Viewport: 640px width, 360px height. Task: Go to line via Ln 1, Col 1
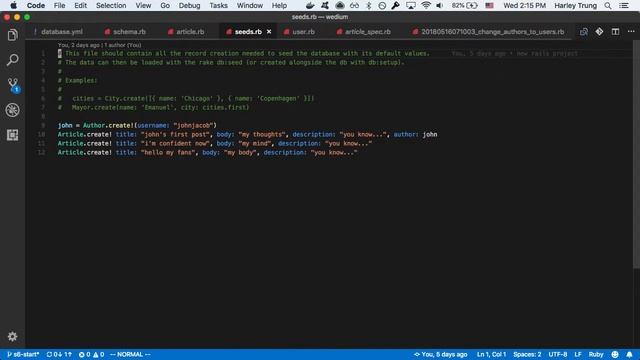click(x=491, y=354)
